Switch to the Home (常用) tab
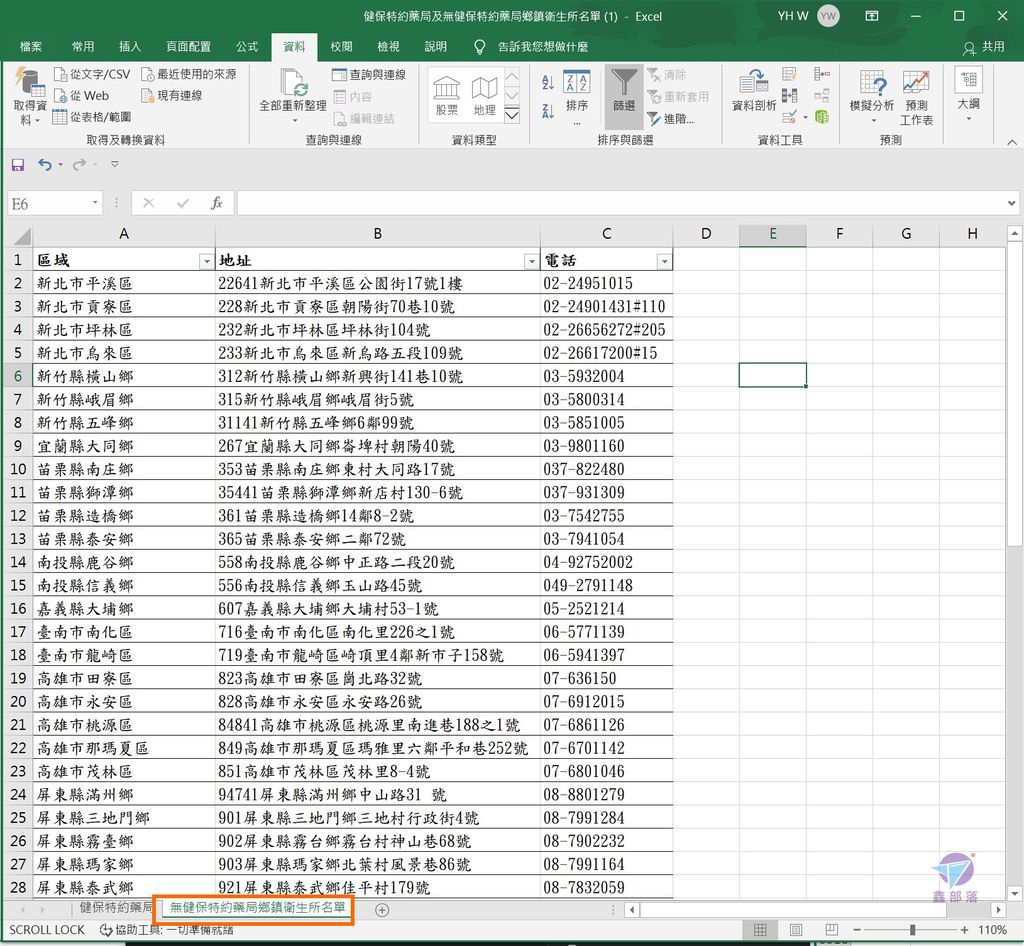 pyautogui.click(x=83, y=46)
